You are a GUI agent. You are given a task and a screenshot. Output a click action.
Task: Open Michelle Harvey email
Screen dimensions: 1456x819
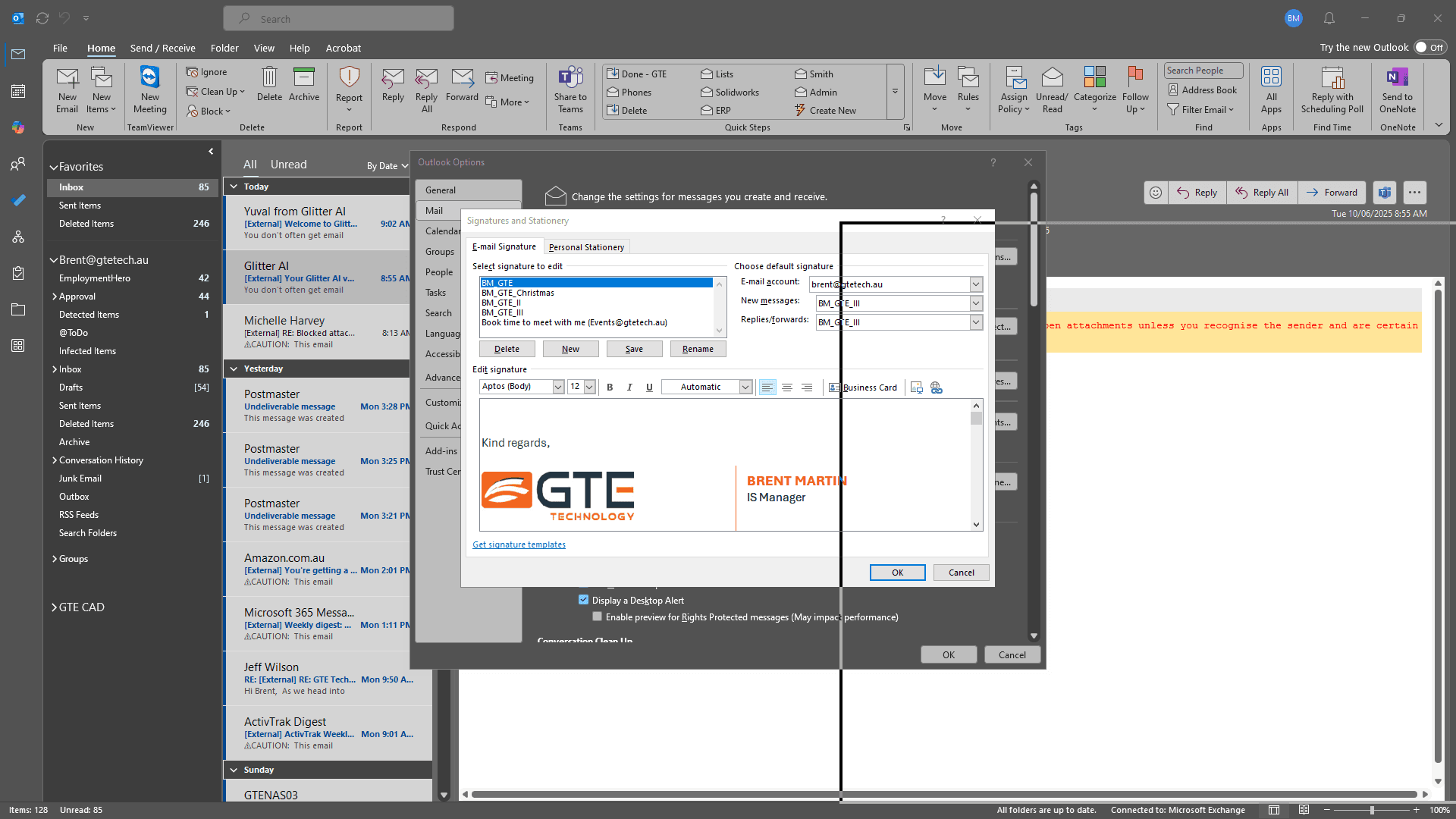326,332
